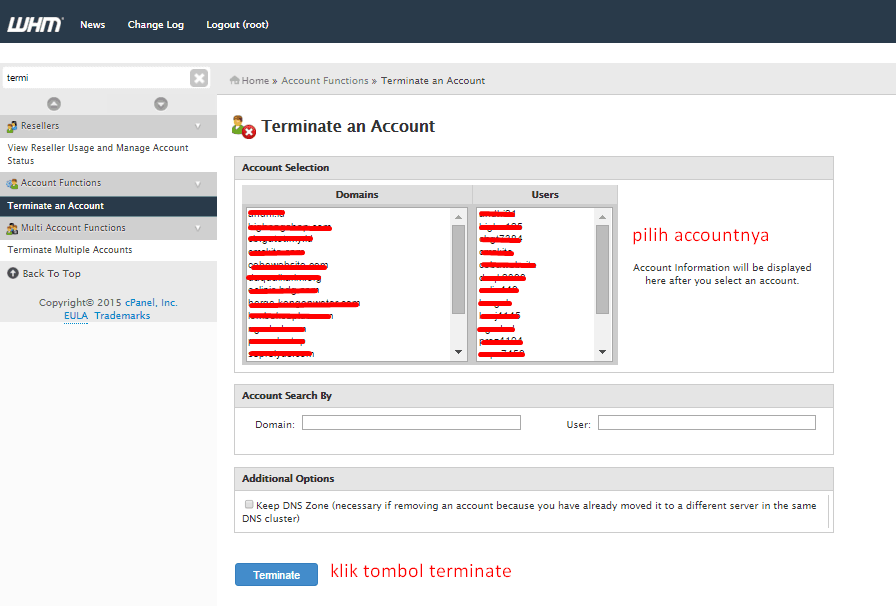Click the Domain search input field

tap(411, 422)
